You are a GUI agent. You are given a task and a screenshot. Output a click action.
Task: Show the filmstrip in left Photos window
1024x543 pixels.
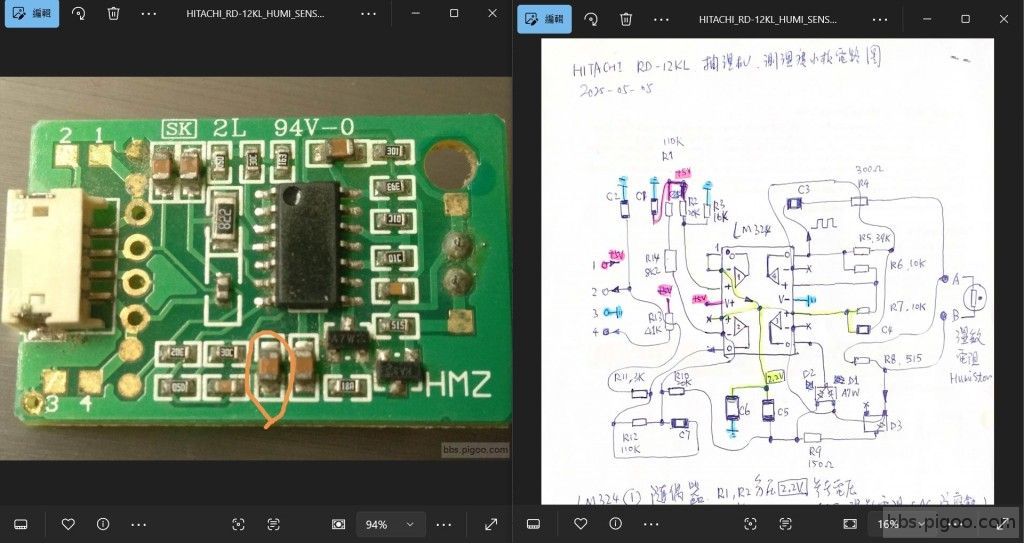(x=21, y=524)
